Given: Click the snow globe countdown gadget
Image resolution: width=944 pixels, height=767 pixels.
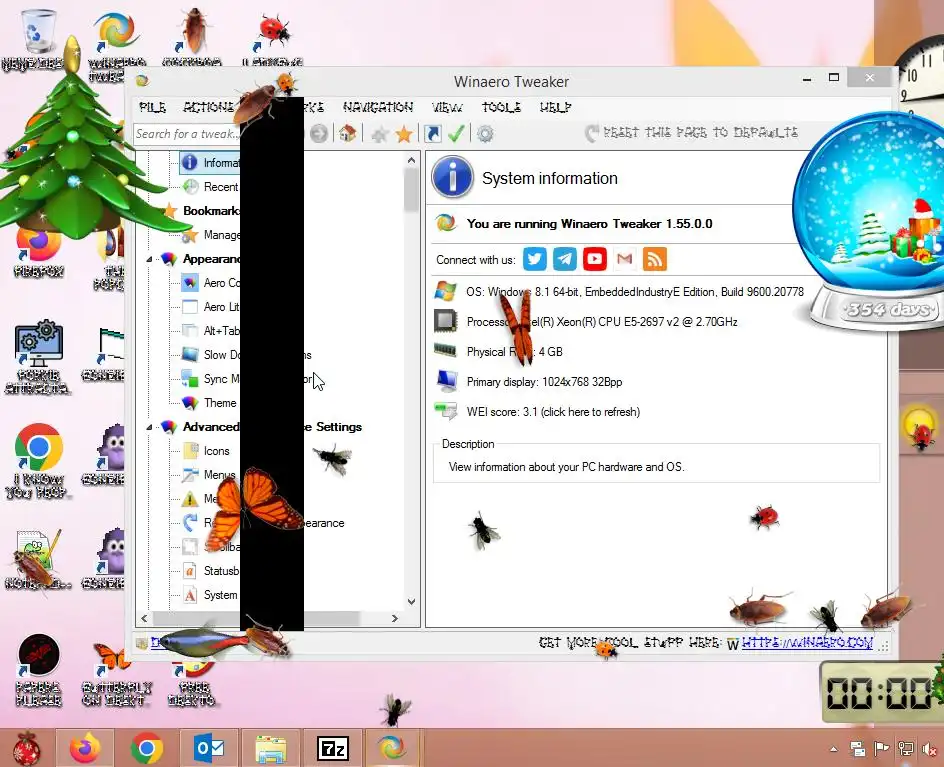Looking at the screenshot, I should pos(869,220).
